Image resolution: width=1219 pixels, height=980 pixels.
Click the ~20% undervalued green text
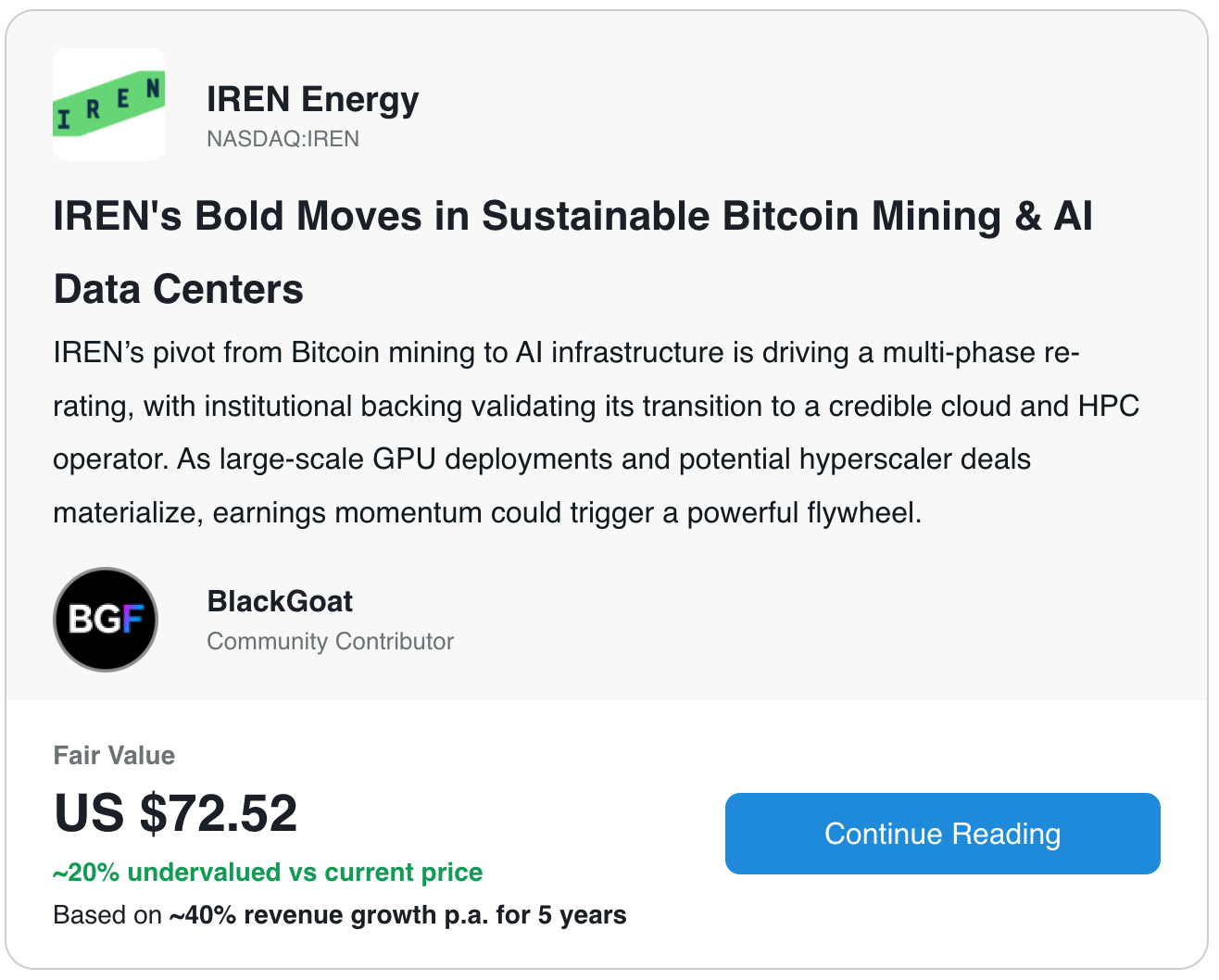[x=268, y=873]
